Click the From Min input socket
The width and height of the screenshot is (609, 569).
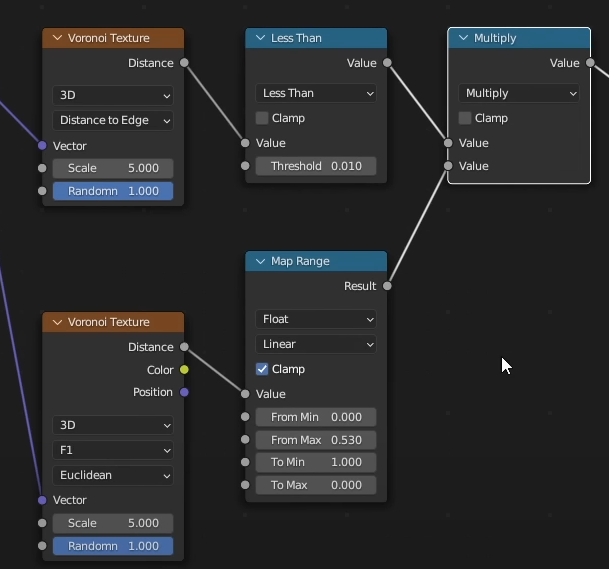245,417
